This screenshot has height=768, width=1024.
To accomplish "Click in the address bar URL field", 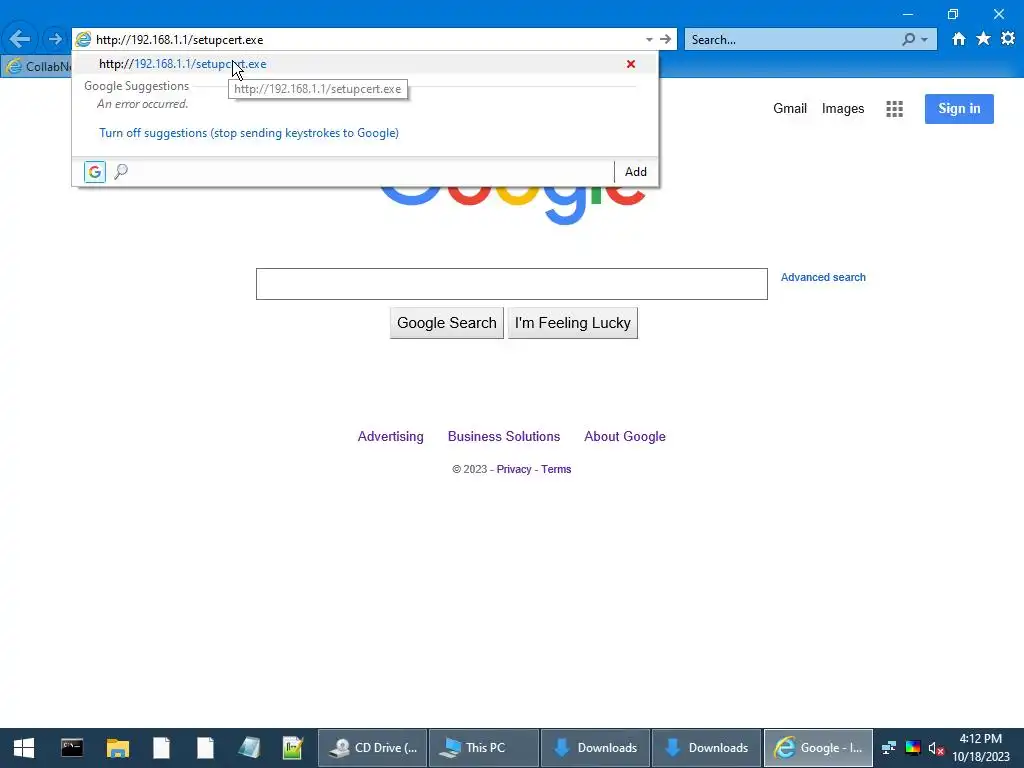I will coord(366,39).
